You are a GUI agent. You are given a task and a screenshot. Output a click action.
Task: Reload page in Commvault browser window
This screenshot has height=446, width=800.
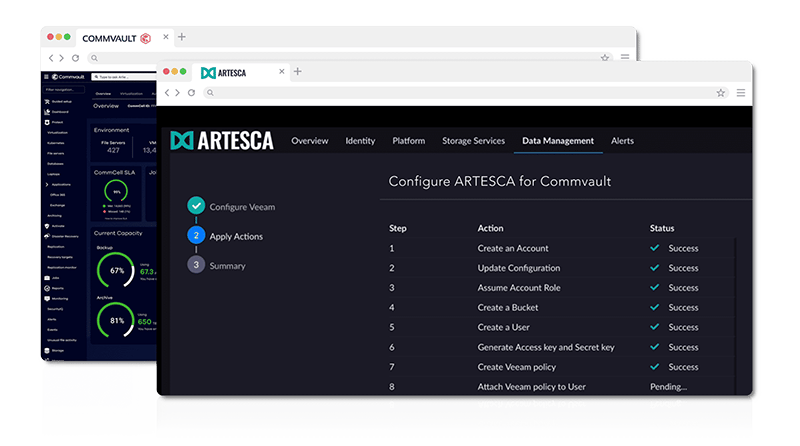(x=76, y=58)
